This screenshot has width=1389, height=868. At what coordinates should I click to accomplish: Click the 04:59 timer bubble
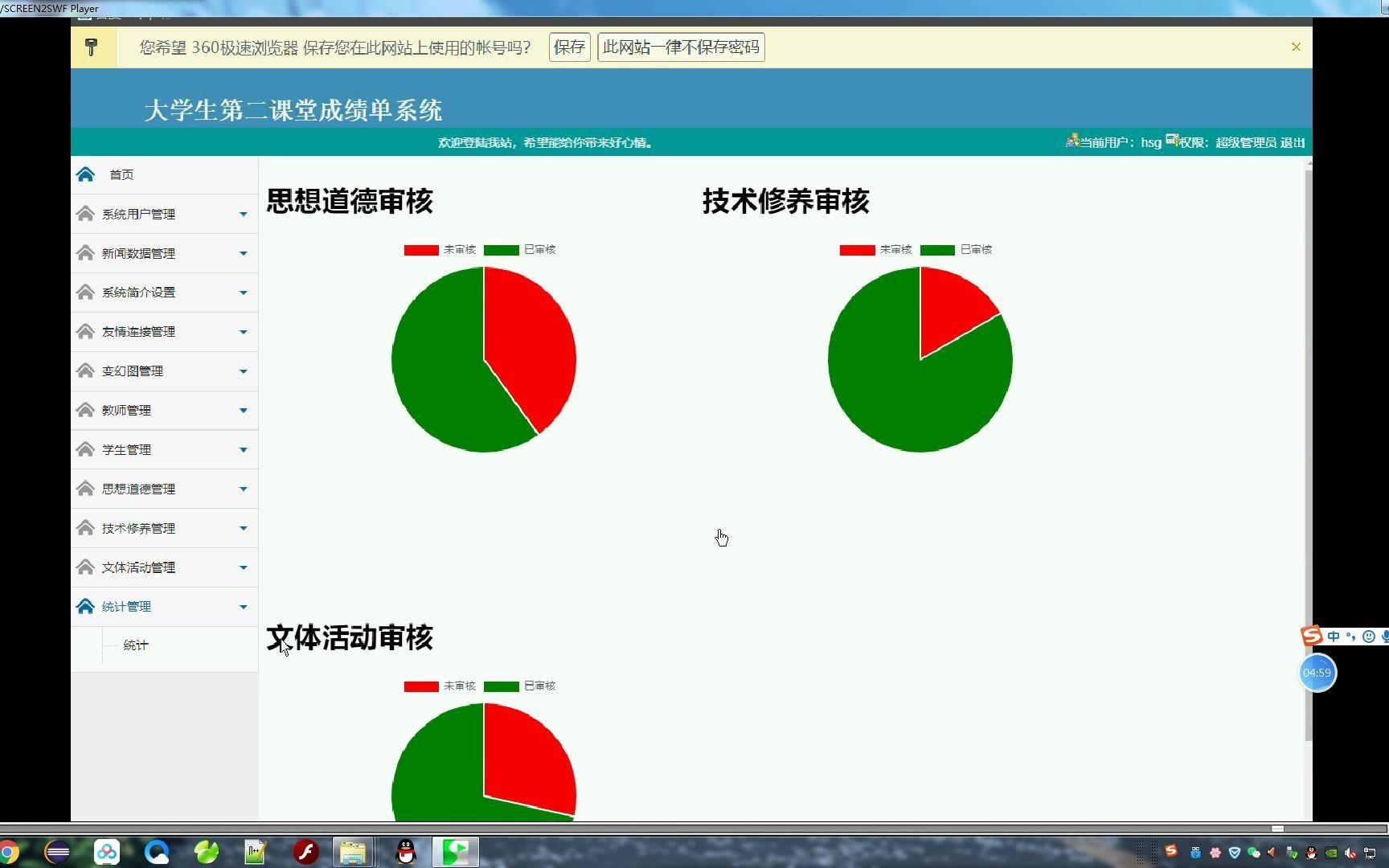[1317, 673]
